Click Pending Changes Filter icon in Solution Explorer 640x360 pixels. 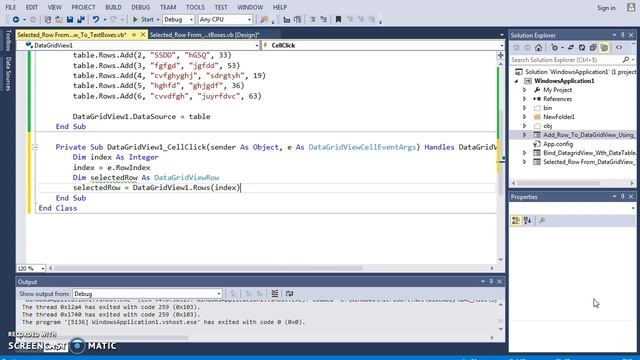[554, 48]
